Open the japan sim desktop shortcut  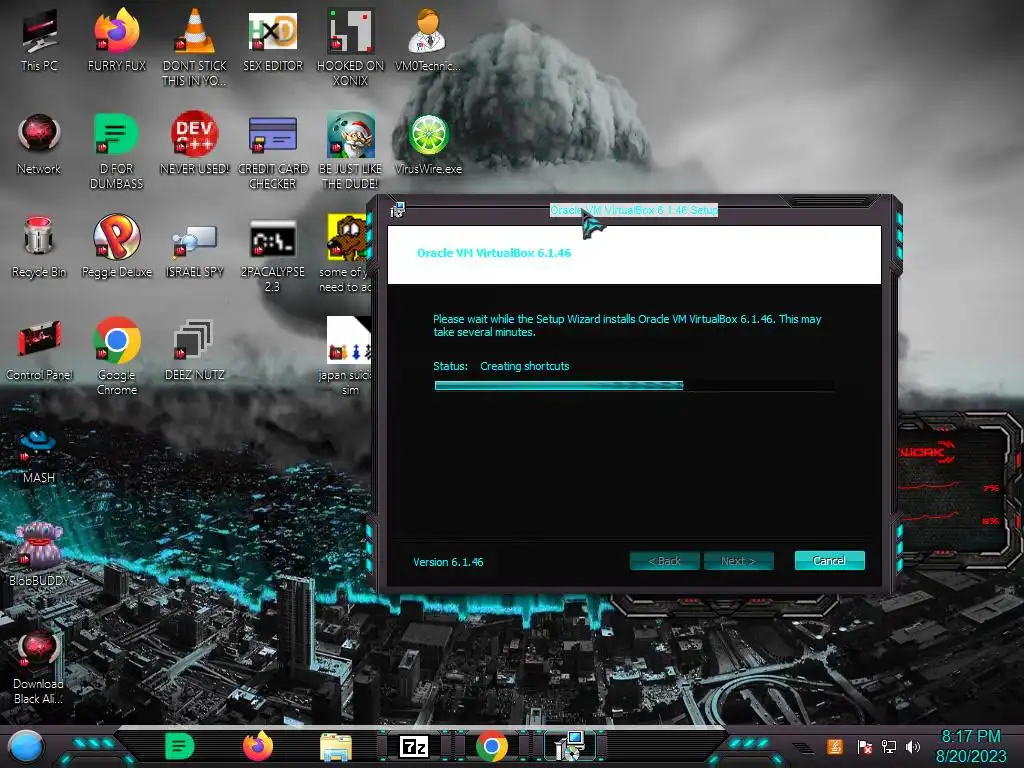pyautogui.click(x=348, y=357)
